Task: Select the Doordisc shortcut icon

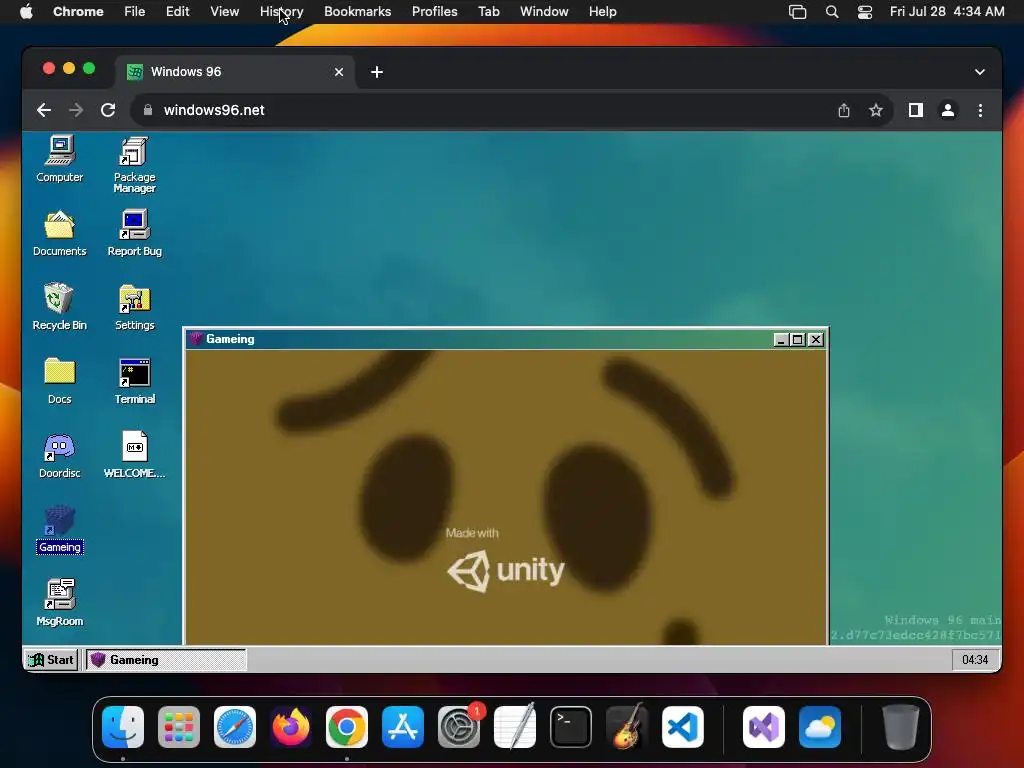Action: tap(59, 455)
